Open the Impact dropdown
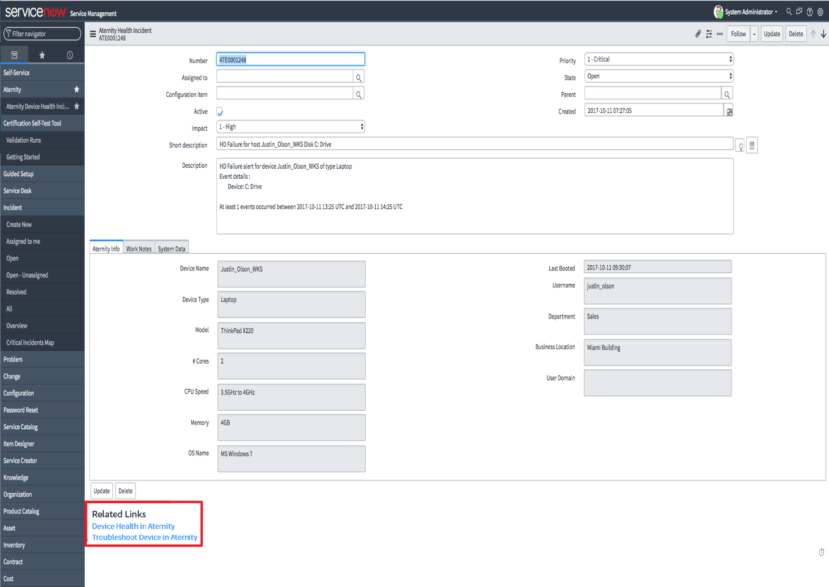This screenshot has width=829, height=587. [x=290, y=127]
